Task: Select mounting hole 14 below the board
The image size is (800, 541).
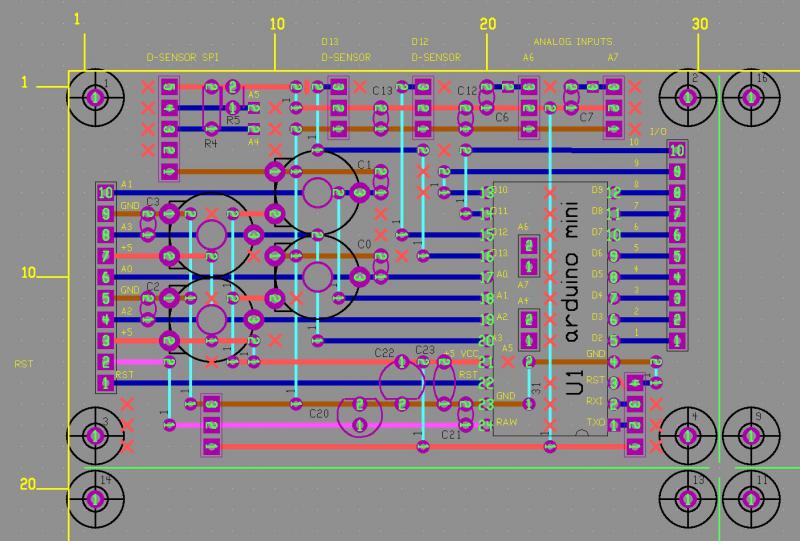Action: point(95,499)
